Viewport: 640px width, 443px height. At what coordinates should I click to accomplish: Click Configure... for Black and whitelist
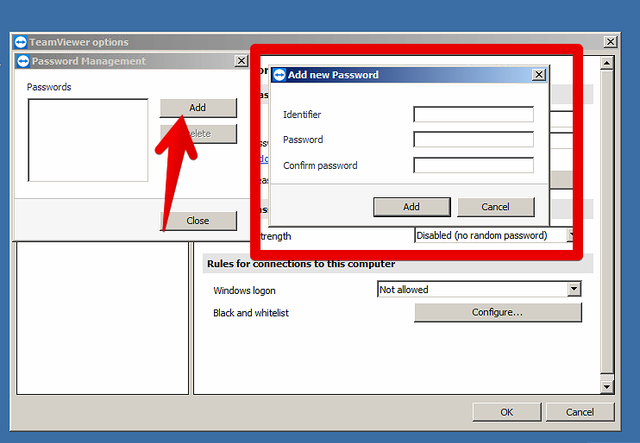498,312
